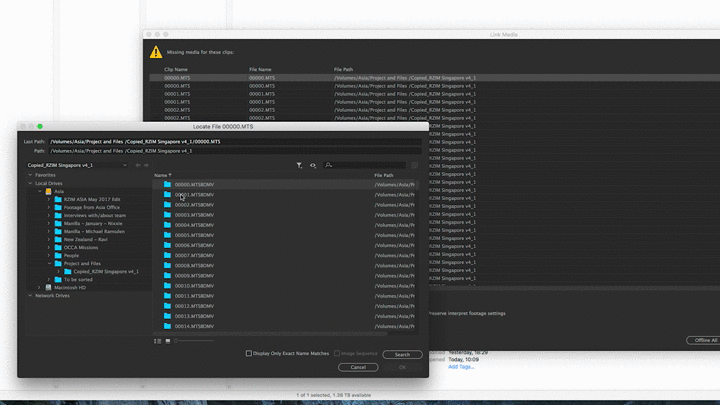Click Offline All in Link Media window

[x=705, y=340]
